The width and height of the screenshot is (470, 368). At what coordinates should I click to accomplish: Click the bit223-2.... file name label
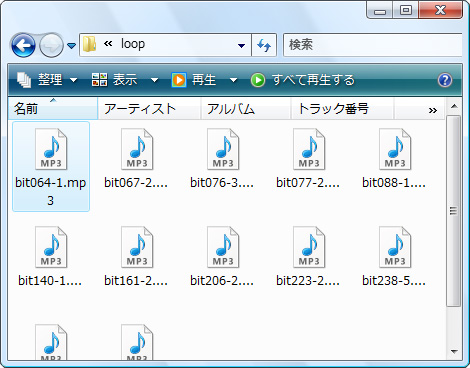(308, 281)
